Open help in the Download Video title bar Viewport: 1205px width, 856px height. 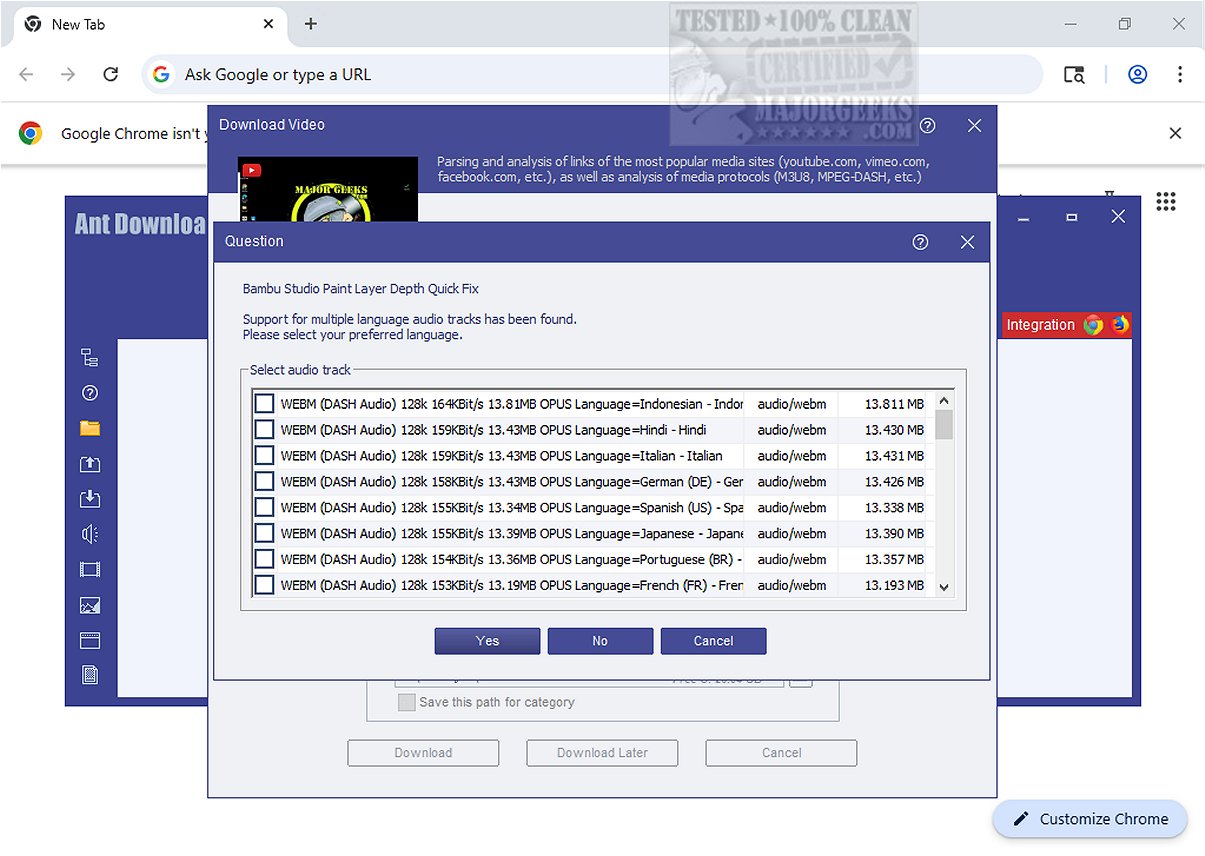click(x=928, y=125)
